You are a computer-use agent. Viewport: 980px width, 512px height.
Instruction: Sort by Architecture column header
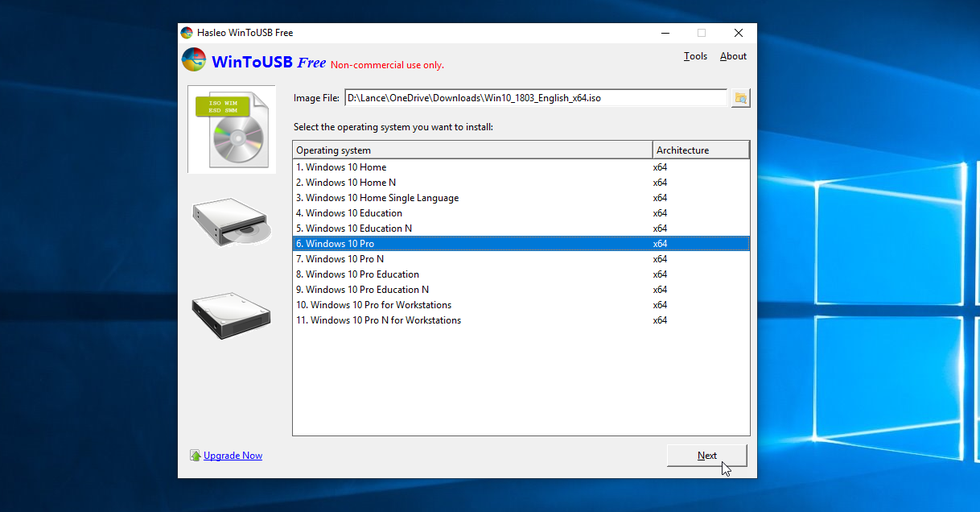tap(700, 150)
